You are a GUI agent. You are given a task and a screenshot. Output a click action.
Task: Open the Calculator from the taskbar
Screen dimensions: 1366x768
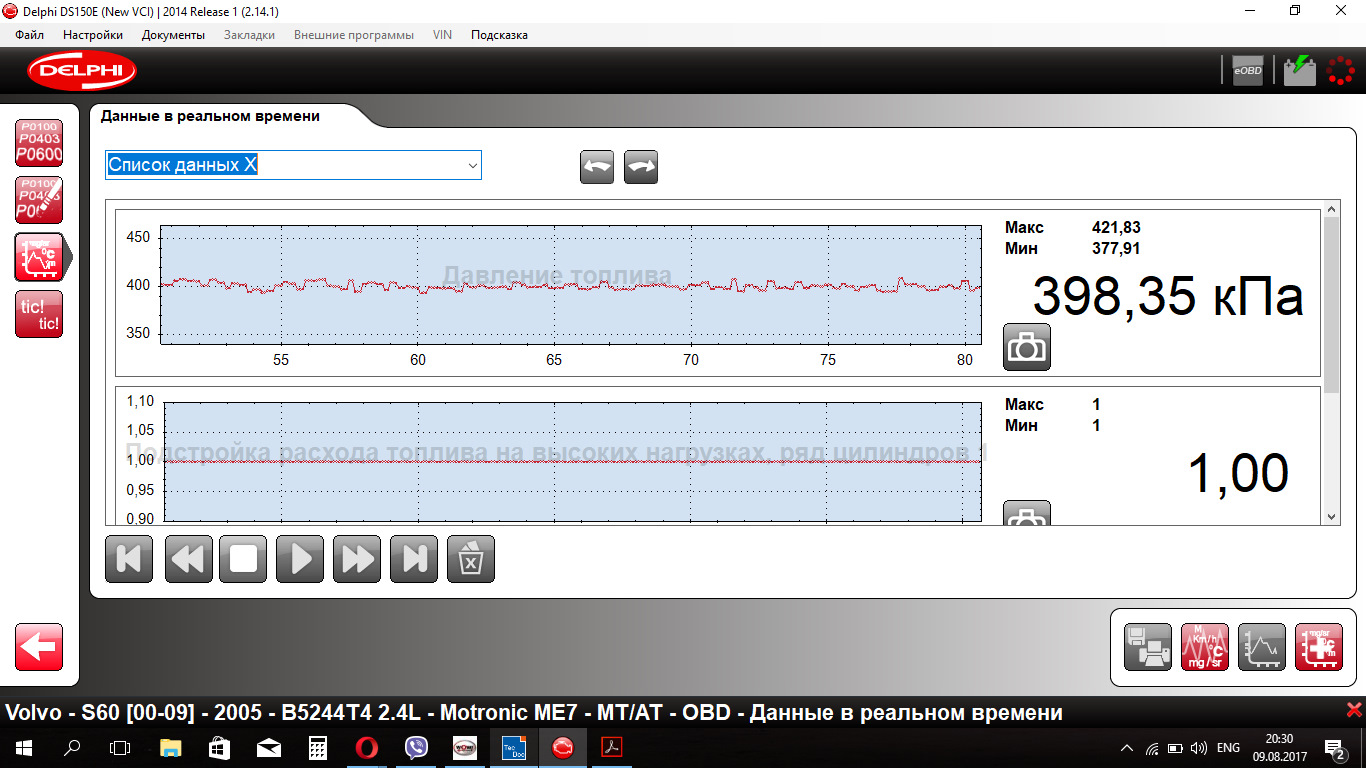pyautogui.click(x=318, y=747)
